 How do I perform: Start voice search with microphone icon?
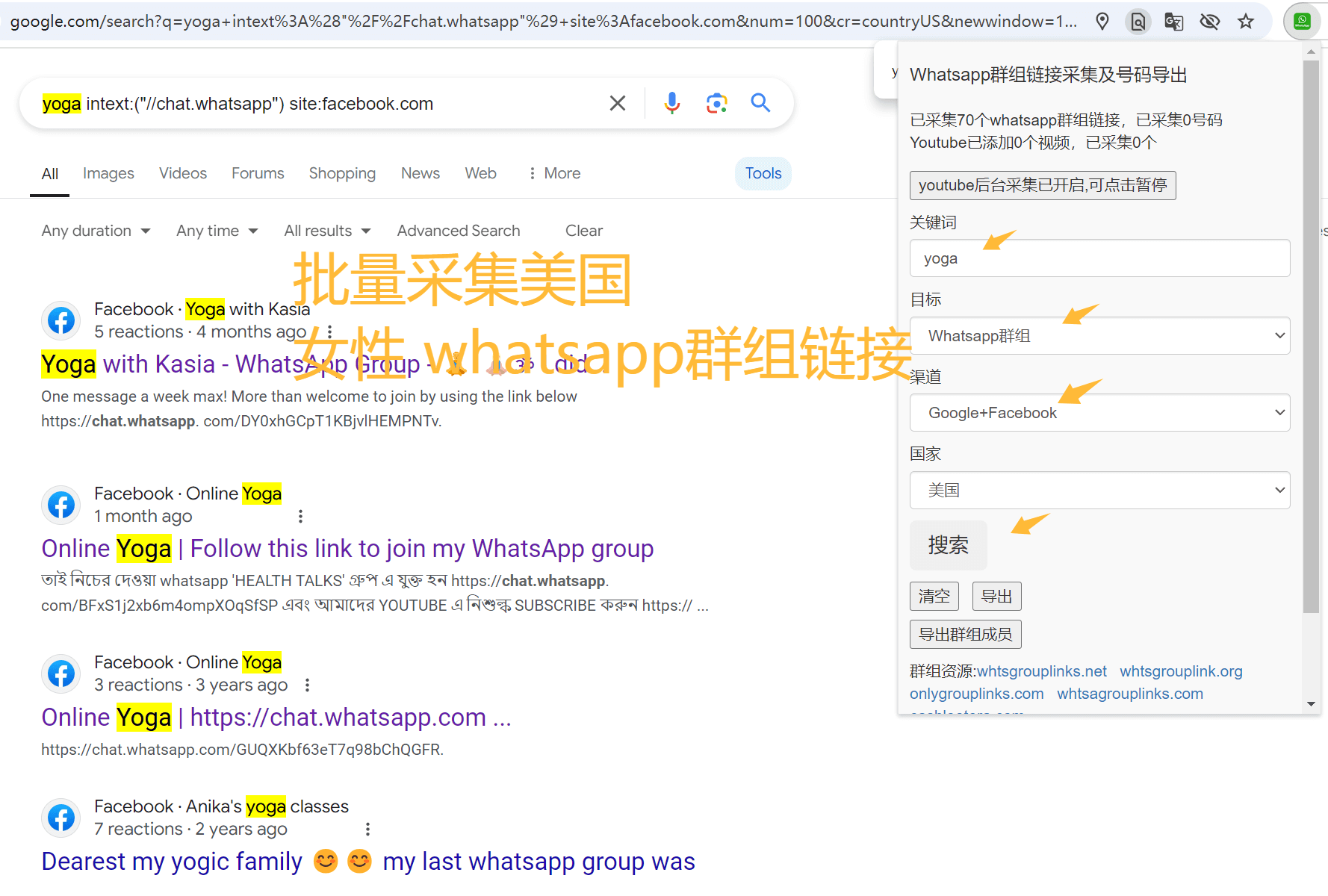click(672, 103)
